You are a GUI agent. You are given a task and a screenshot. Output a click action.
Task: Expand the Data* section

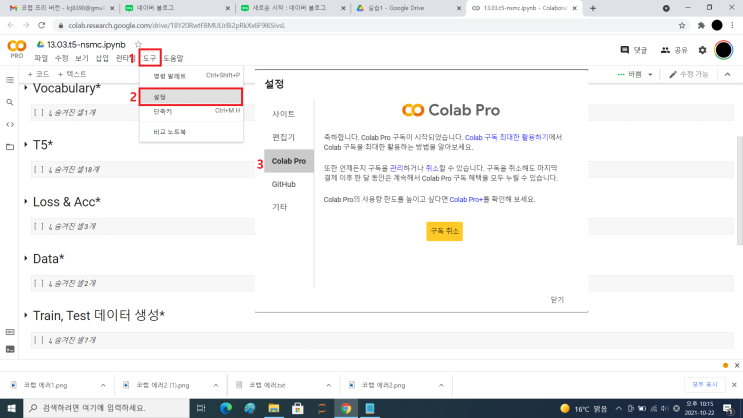[x=26, y=258]
